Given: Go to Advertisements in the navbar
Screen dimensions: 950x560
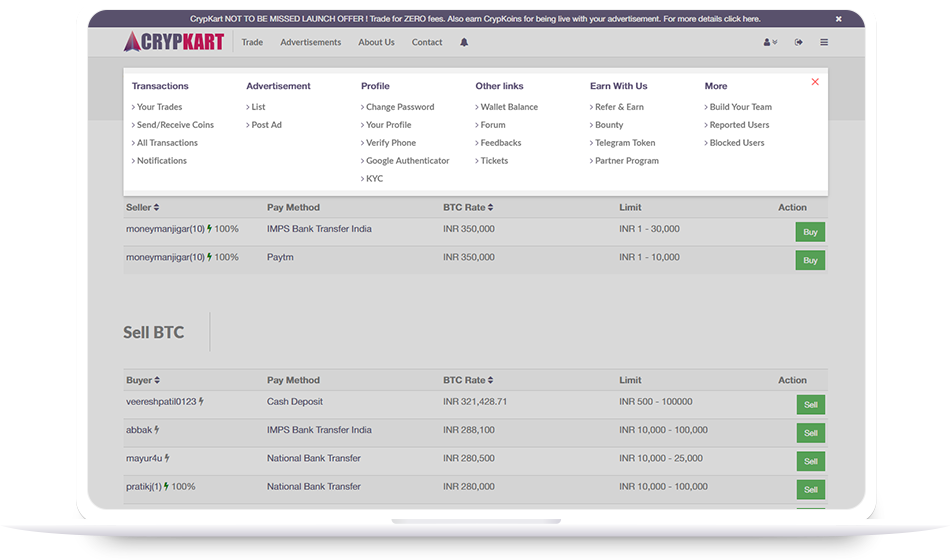Looking at the screenshot, I should click(x=310, y=43).
